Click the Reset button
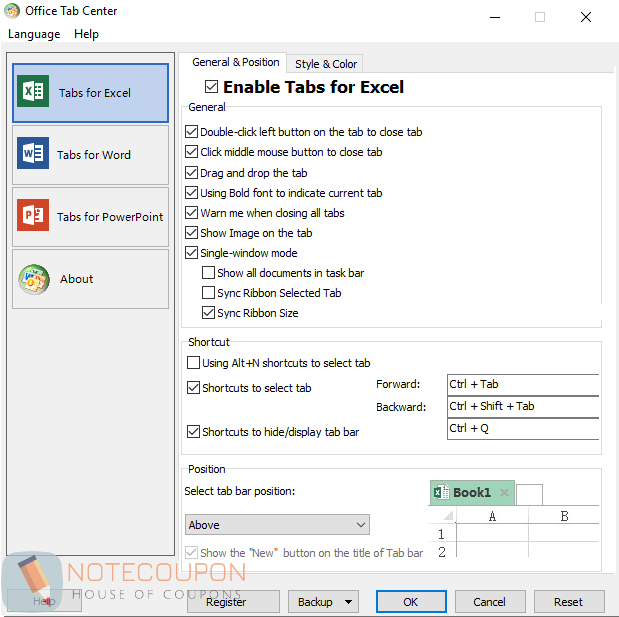The image size is (619, 617). point(569,602)
